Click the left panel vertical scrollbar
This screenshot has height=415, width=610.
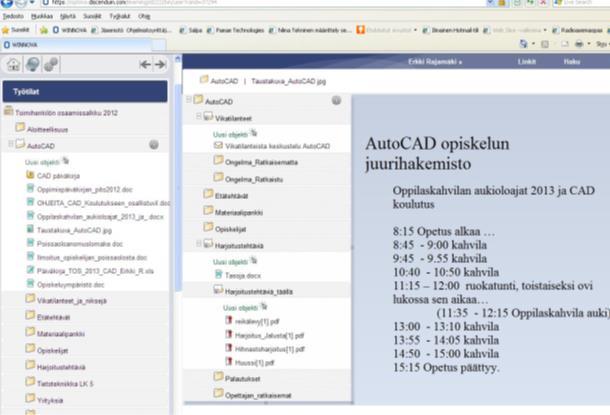click(x=179, y=187)
